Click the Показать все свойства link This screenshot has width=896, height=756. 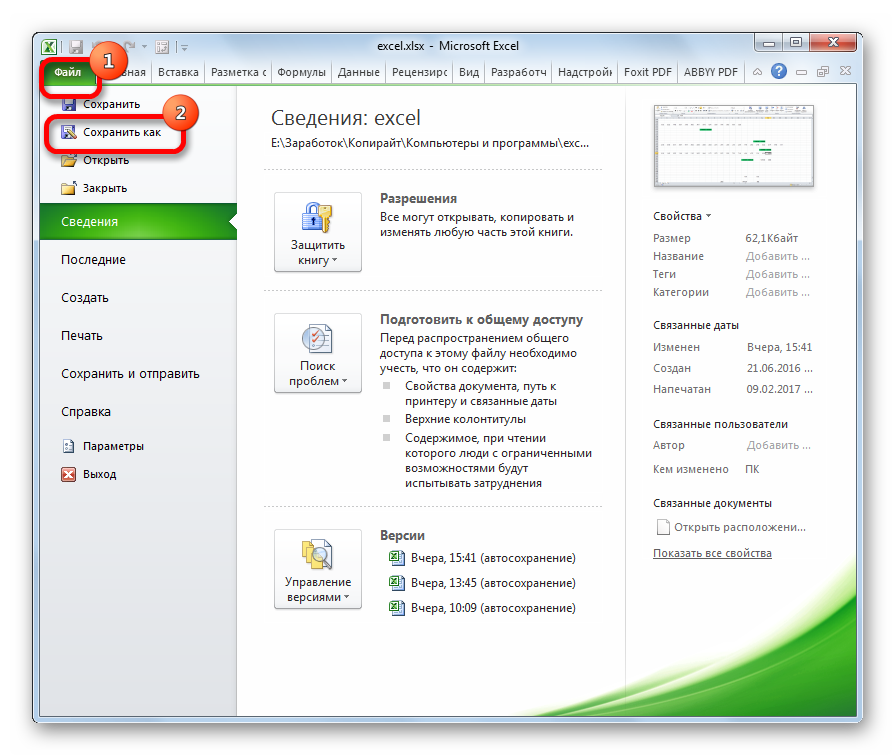click(x=712, y=553)
